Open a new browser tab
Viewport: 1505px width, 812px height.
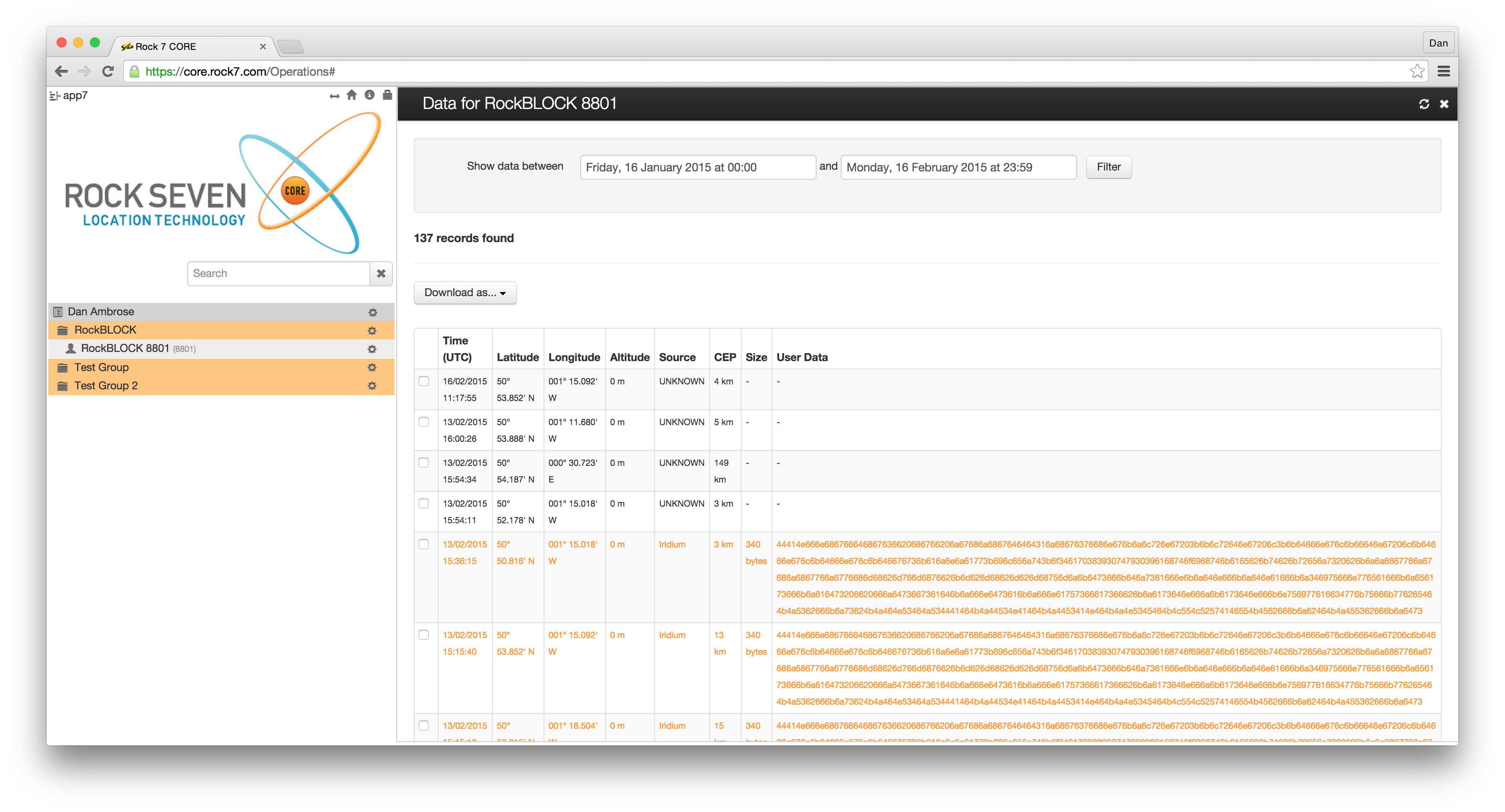(x=291, y=47)
